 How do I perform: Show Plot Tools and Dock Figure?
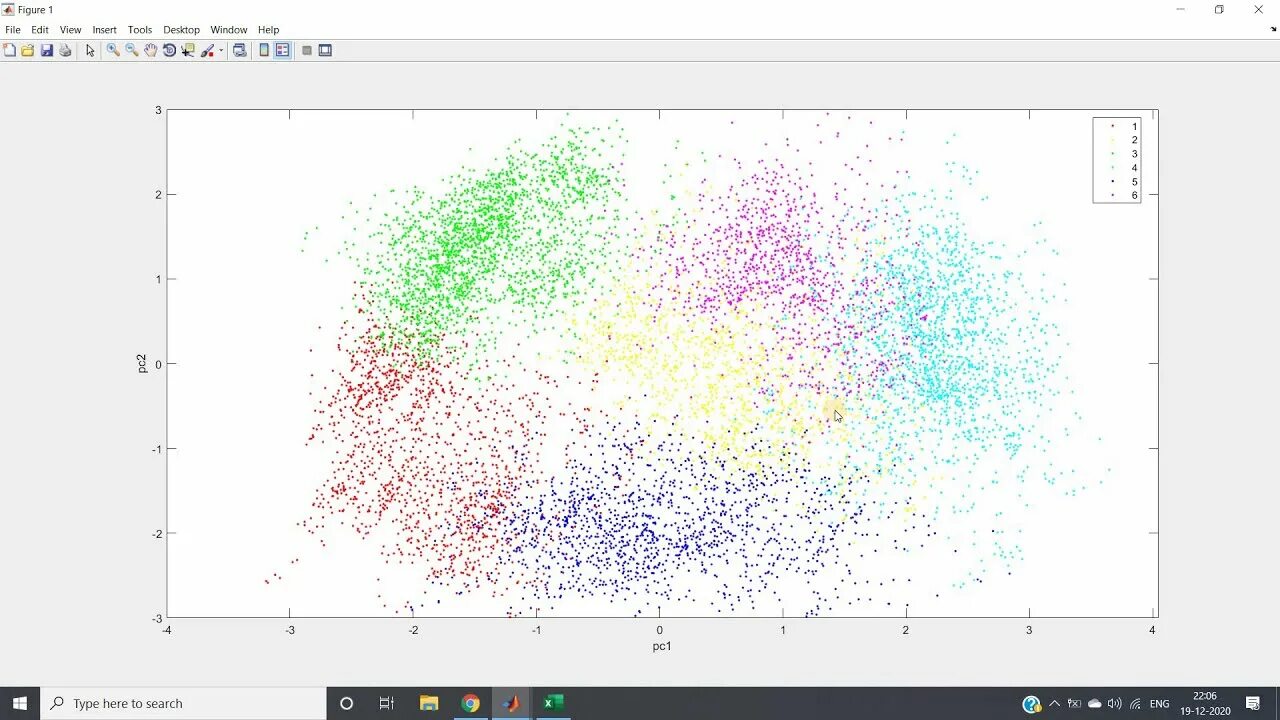coord(324,50)
